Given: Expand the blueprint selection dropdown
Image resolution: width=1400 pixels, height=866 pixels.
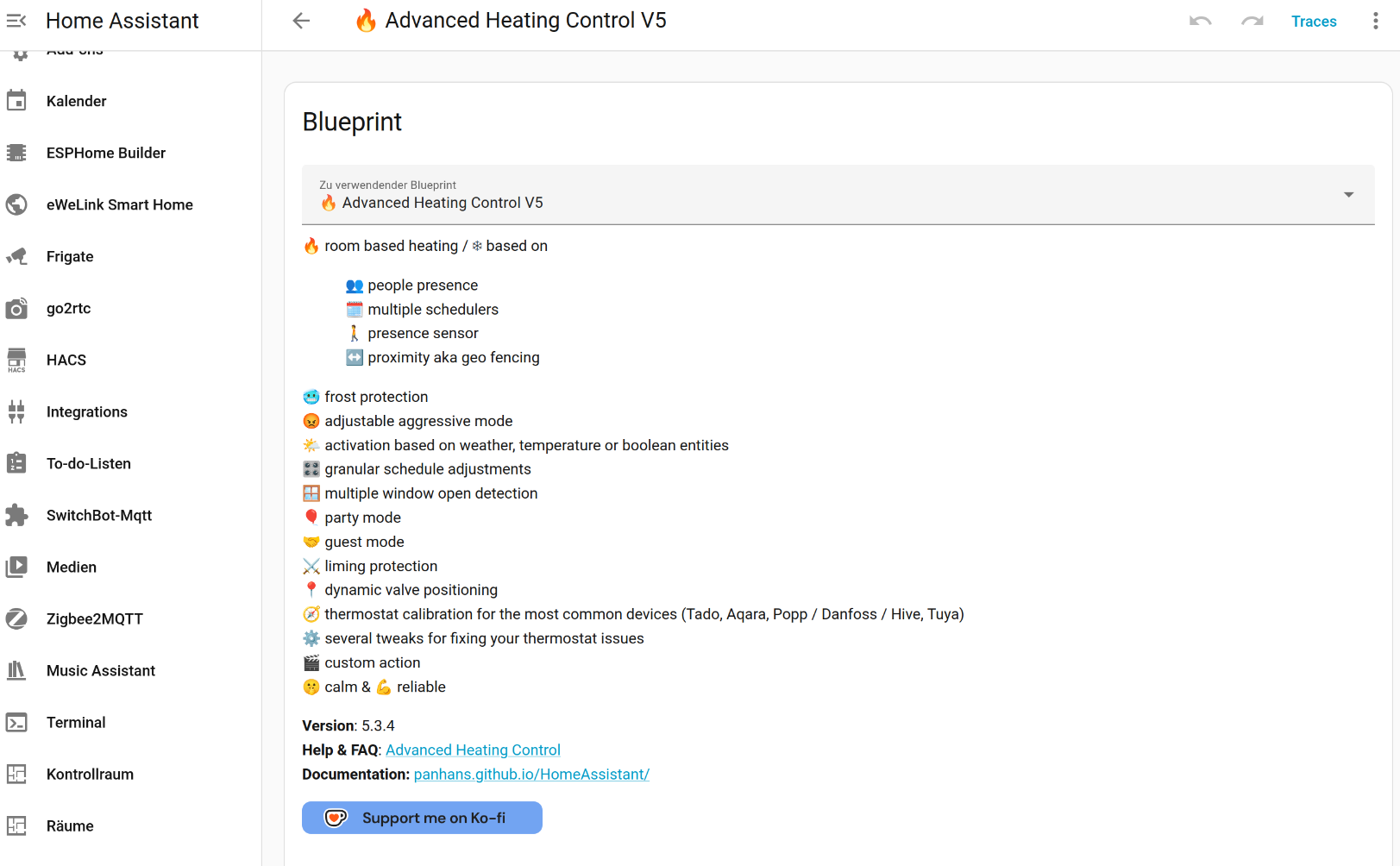Looking at the screenshot, I should click(1348, 195).
